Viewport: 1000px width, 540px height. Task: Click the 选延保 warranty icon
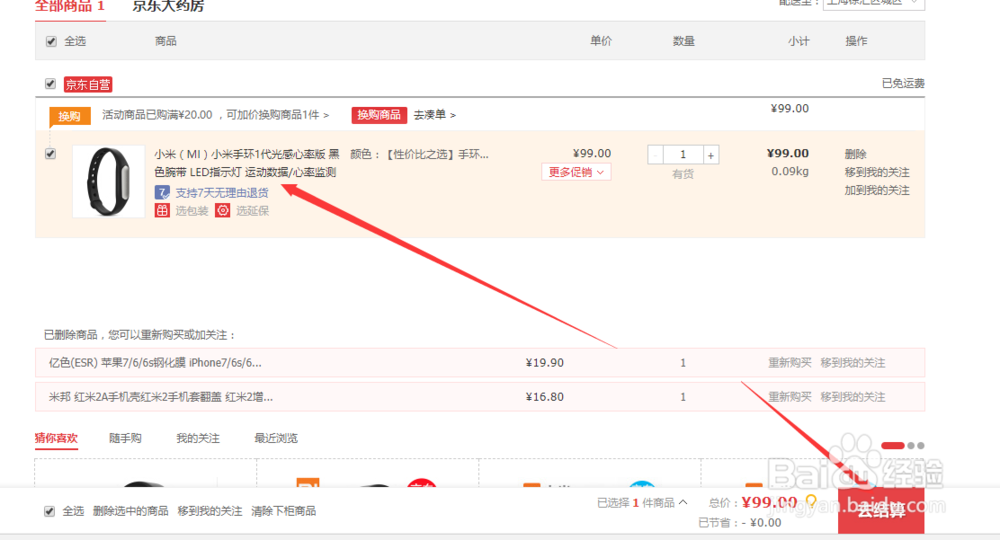click(222, 210)
